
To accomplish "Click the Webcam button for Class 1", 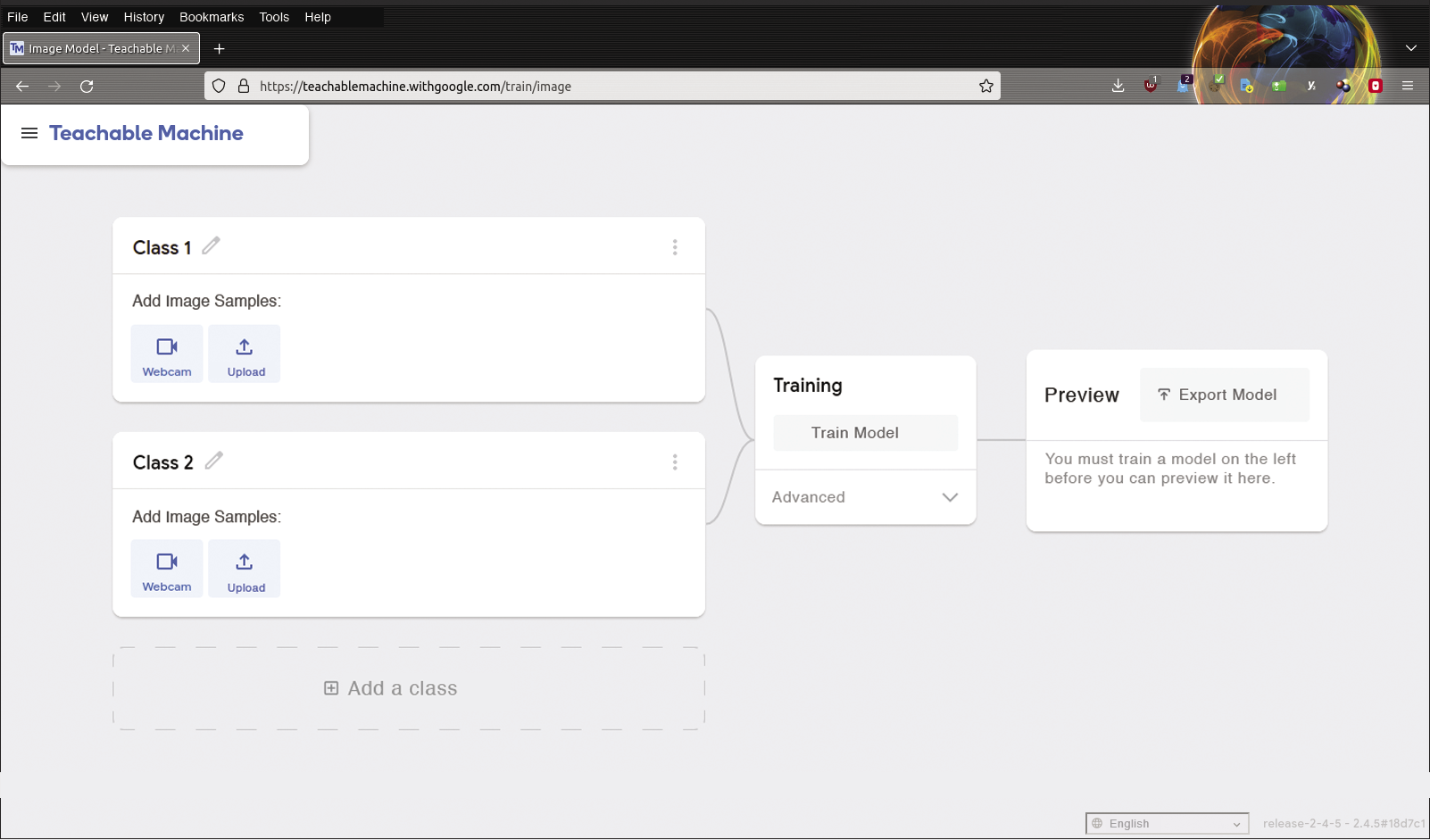I will click(167, 353).
